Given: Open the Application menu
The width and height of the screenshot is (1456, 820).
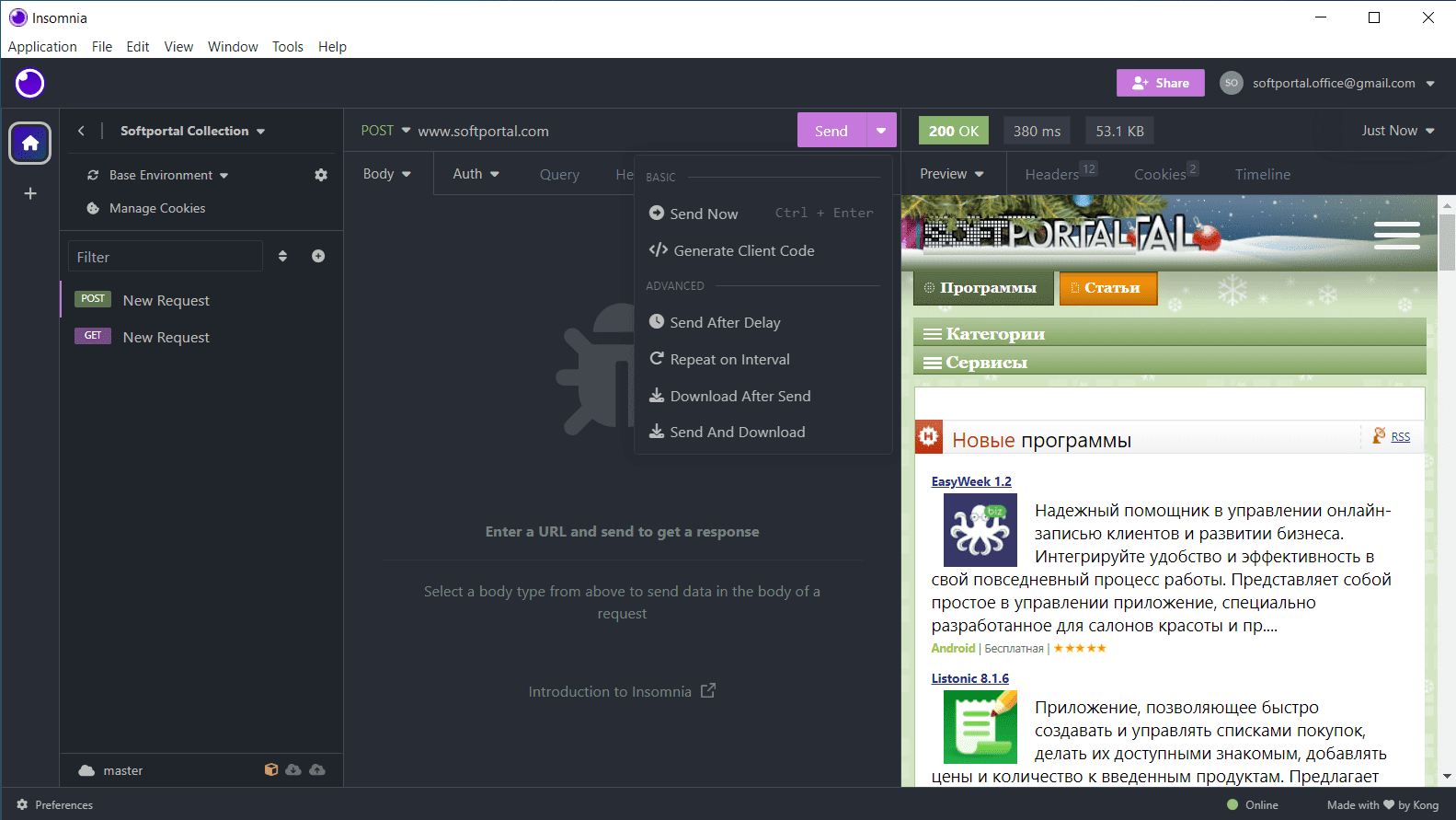Looking at the screenshot, I should pyautogui.click(x=42, y=47).
